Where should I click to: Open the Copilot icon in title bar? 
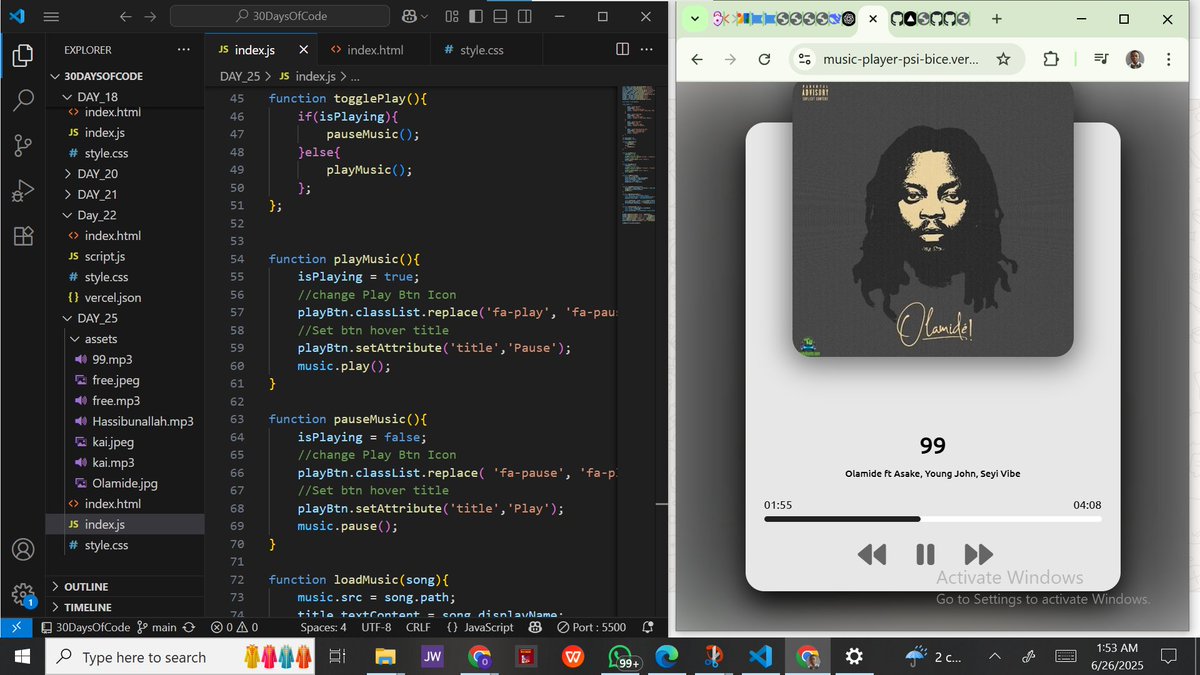point(409,17)
